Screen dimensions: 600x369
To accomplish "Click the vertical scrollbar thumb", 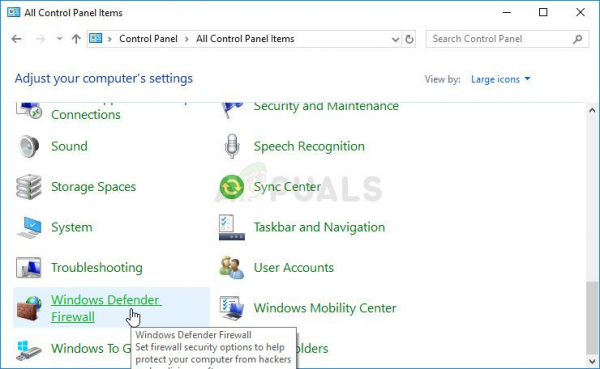I will [x=592, y=318].
